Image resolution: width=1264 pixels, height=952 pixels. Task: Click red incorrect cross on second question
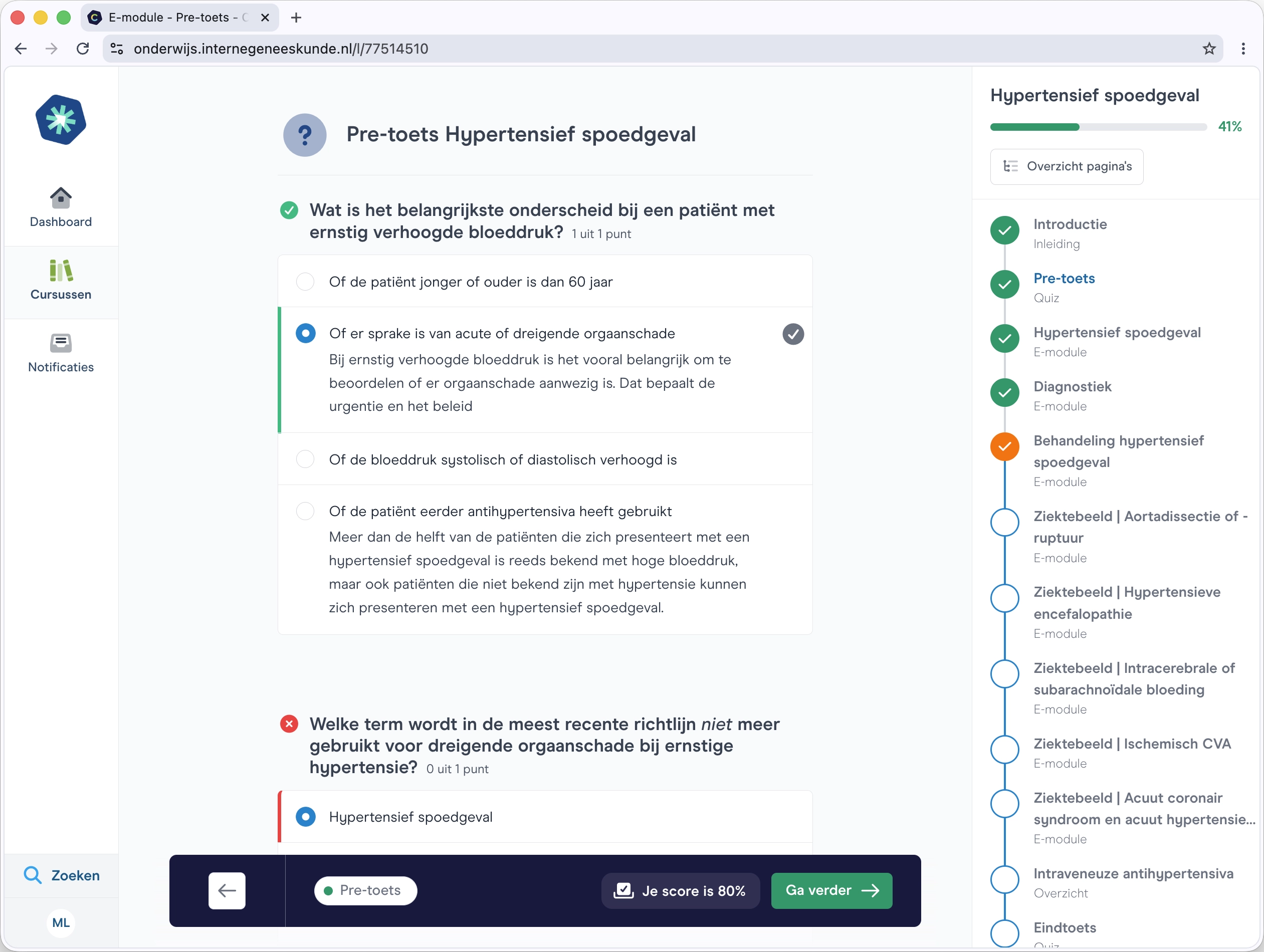(x=289, y=724)
